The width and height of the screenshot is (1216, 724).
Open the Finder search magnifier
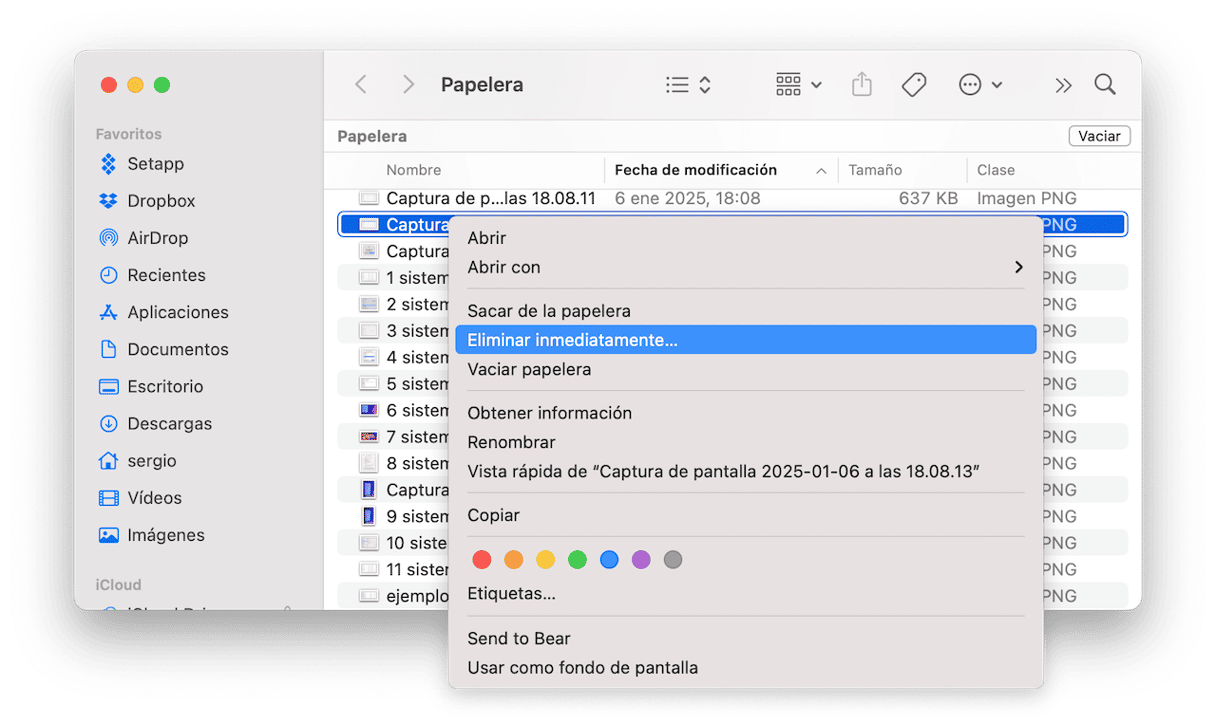click(x=1105, y=85)
